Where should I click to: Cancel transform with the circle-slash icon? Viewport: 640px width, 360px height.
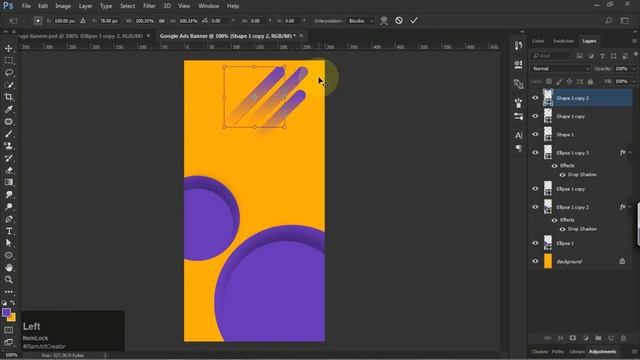(399, 20)
